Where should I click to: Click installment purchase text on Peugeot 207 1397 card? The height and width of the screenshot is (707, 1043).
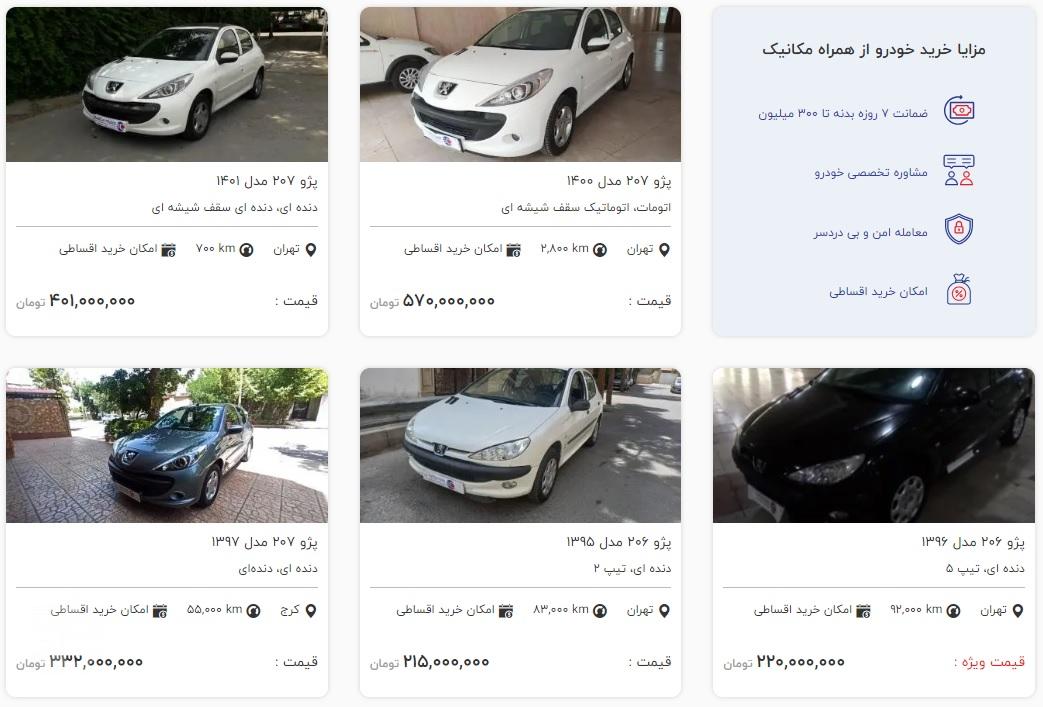point(100,610)
